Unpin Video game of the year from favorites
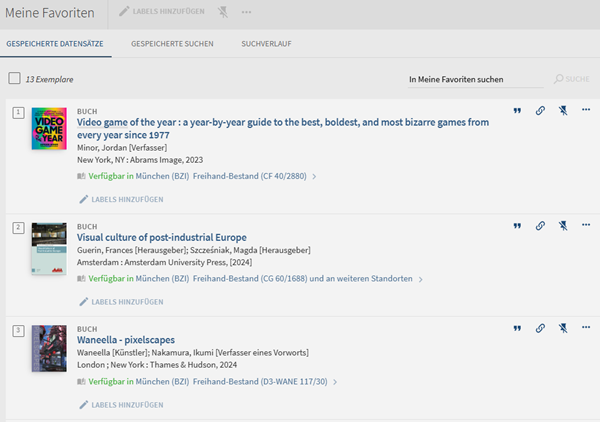The width and height of the screenshot is (600, 422). pyautogui.click(x=563, y=111)
